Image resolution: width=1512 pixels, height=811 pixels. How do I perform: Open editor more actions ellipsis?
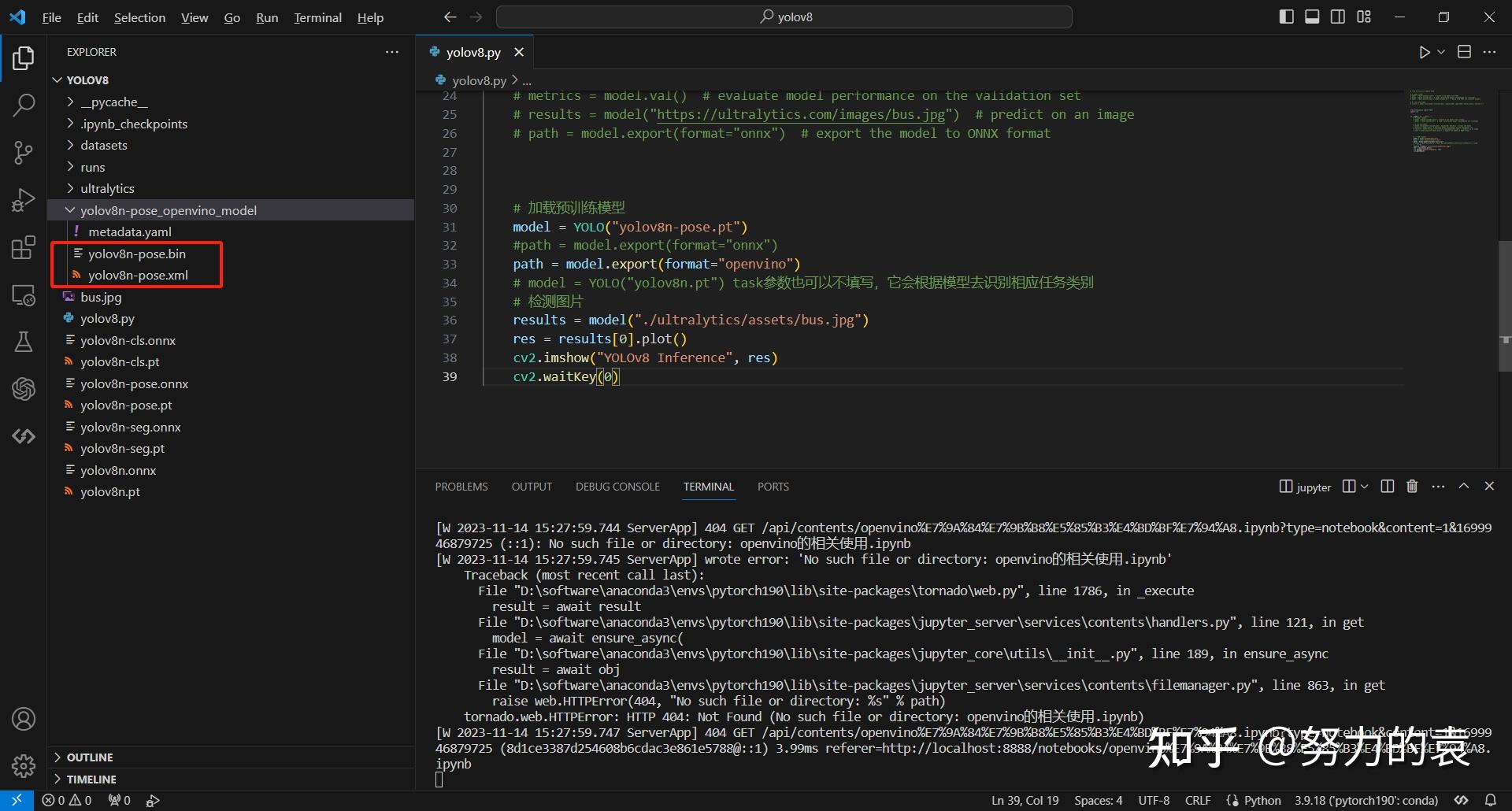click(1489, 52)
